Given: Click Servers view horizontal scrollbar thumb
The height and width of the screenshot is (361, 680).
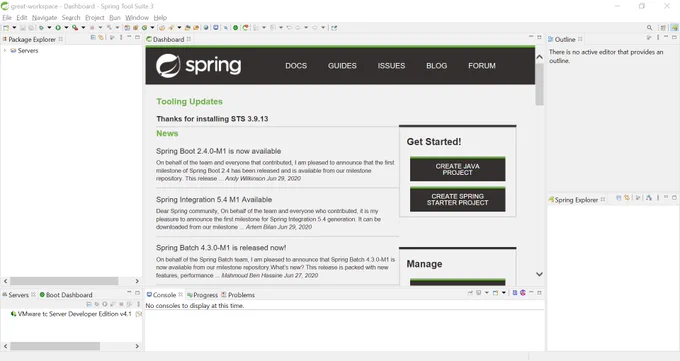Looking at the screenshot, I should (x=55, y=346).
